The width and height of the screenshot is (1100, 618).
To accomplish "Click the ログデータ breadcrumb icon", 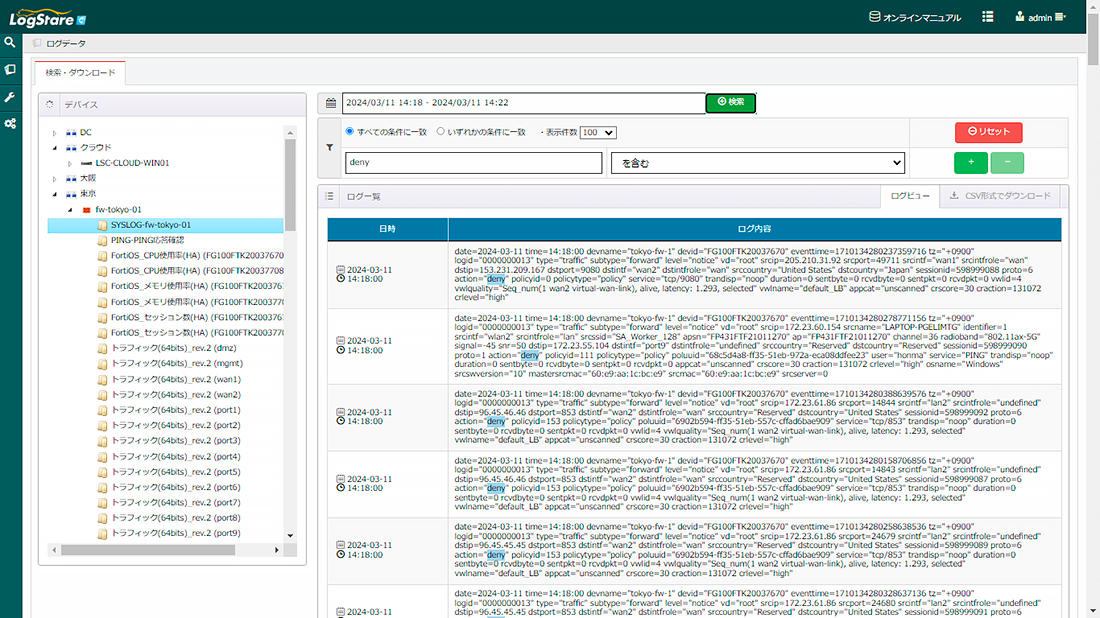I will 37,43.
